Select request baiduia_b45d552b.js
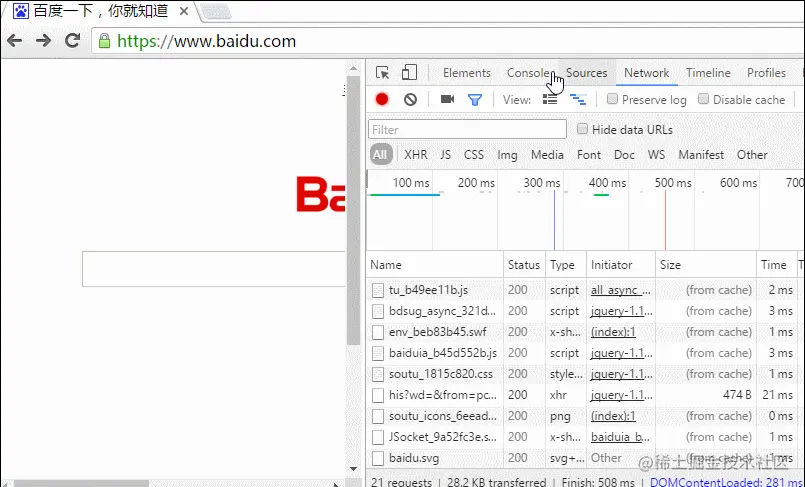This screenshot has width=805, height=487. (443, 353)
